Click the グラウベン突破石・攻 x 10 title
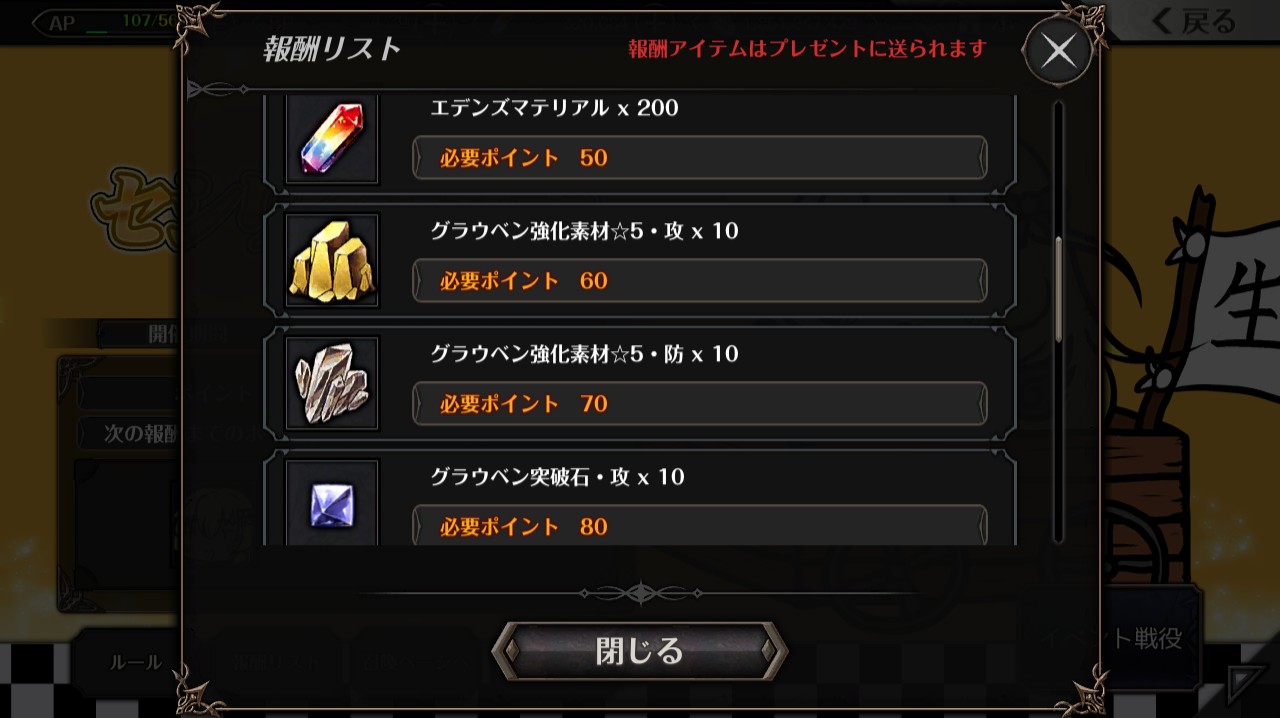 557,477
